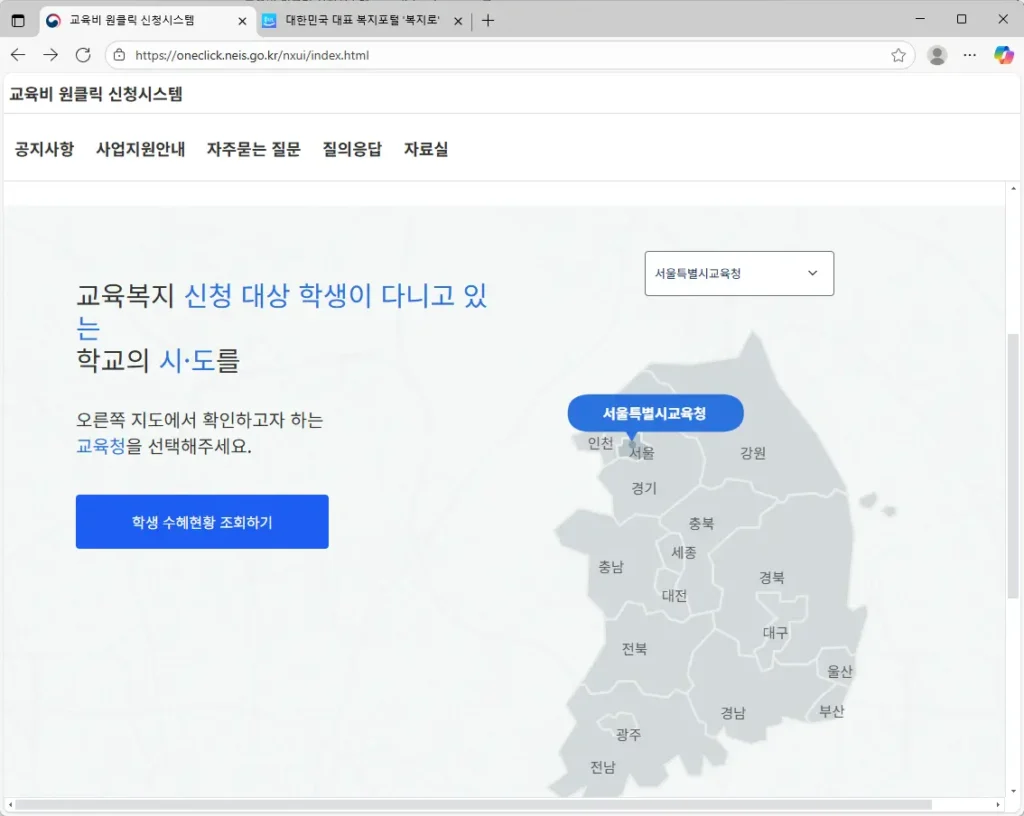Click the browser refresh icon
1024x816 pixels.
(x=83, y=55)
